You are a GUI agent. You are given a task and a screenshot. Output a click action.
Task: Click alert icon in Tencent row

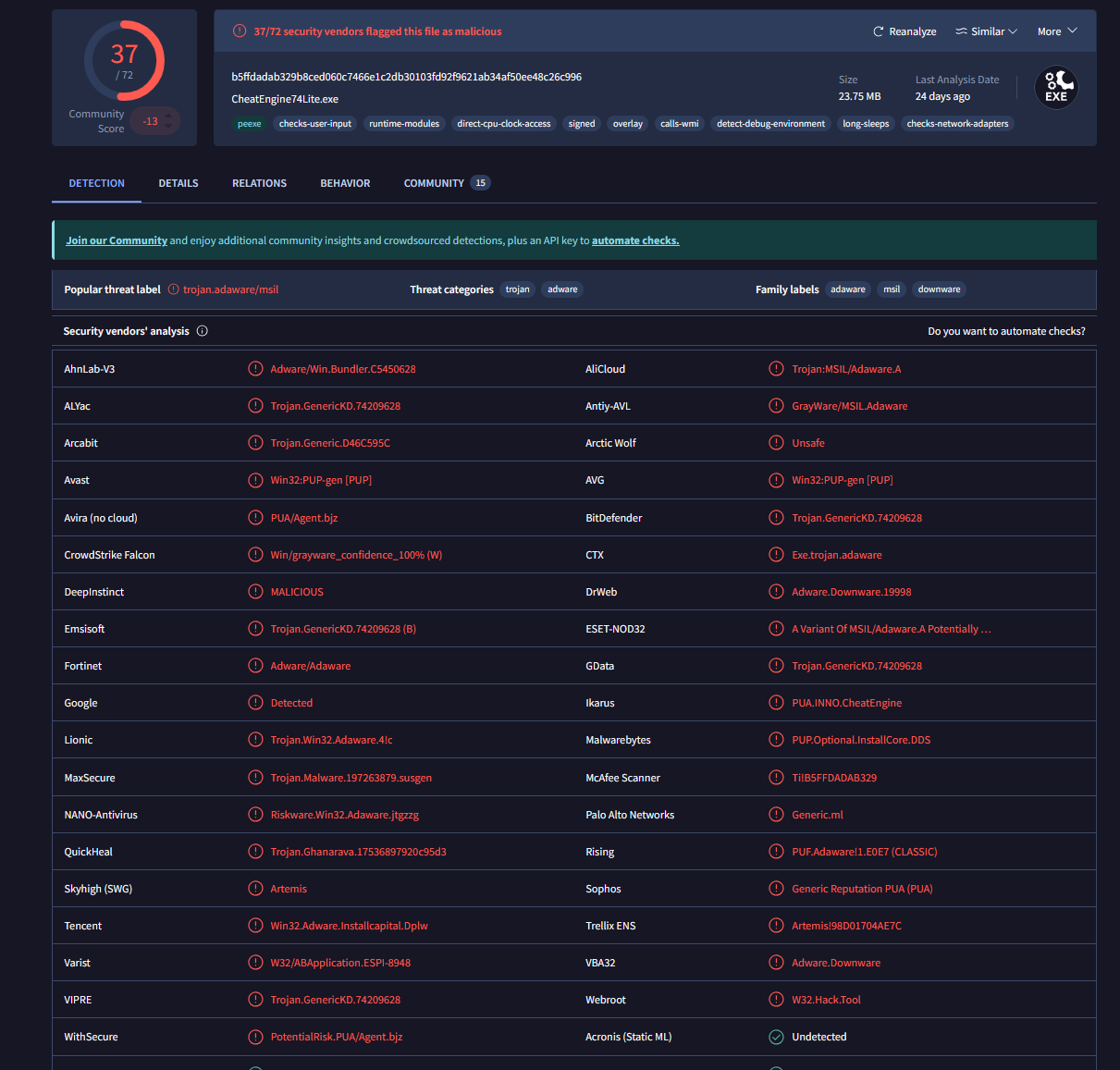(x=255, y=925)
